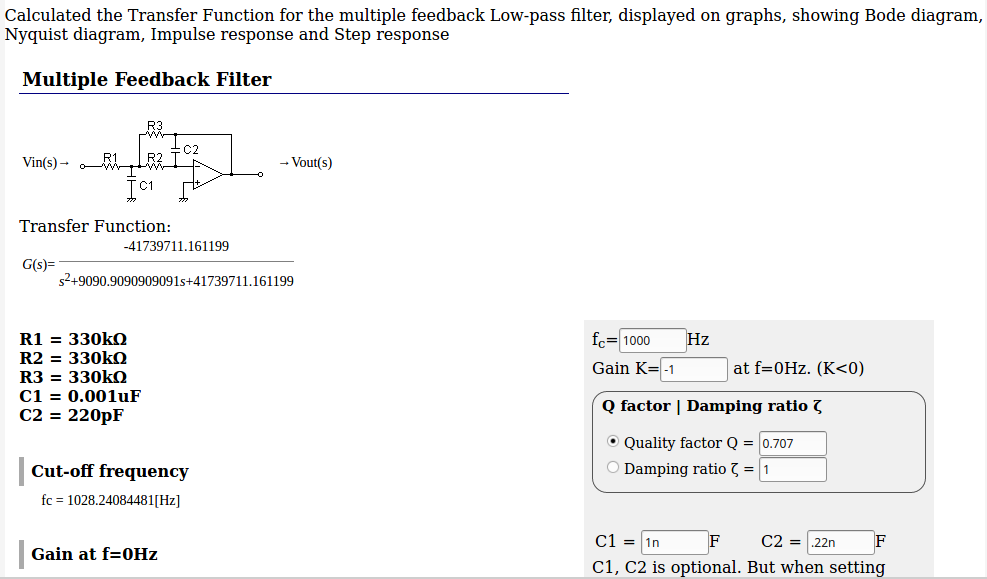Click the Cut-off frequency section heading

pos(110,471)
